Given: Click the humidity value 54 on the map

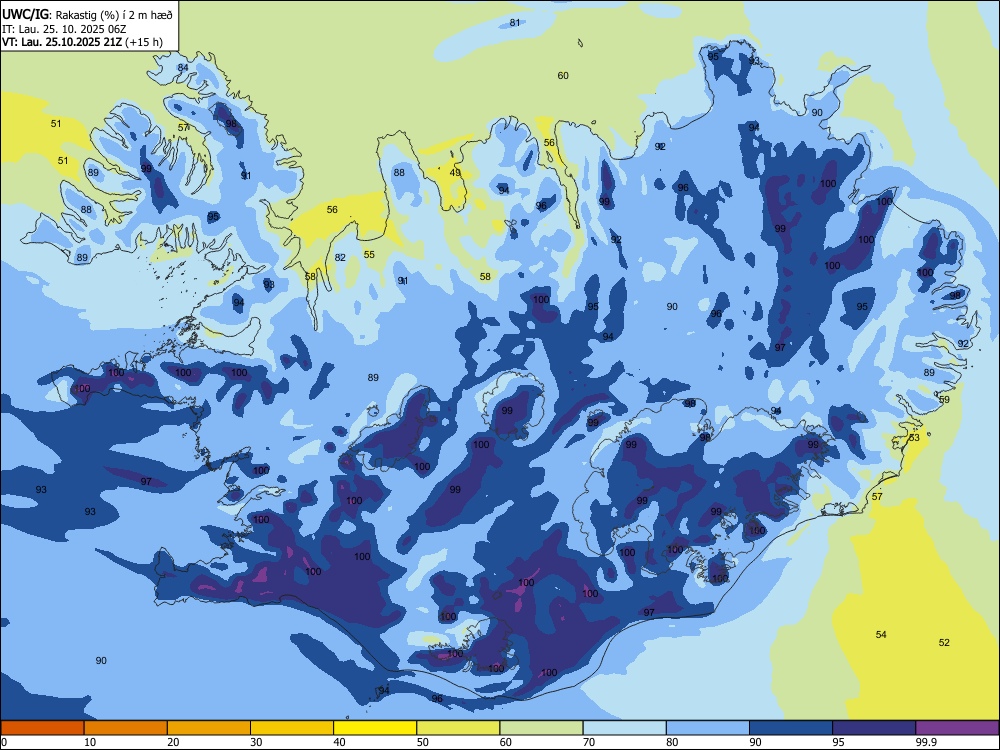Looking at the screenshot, I should (881, 635).
